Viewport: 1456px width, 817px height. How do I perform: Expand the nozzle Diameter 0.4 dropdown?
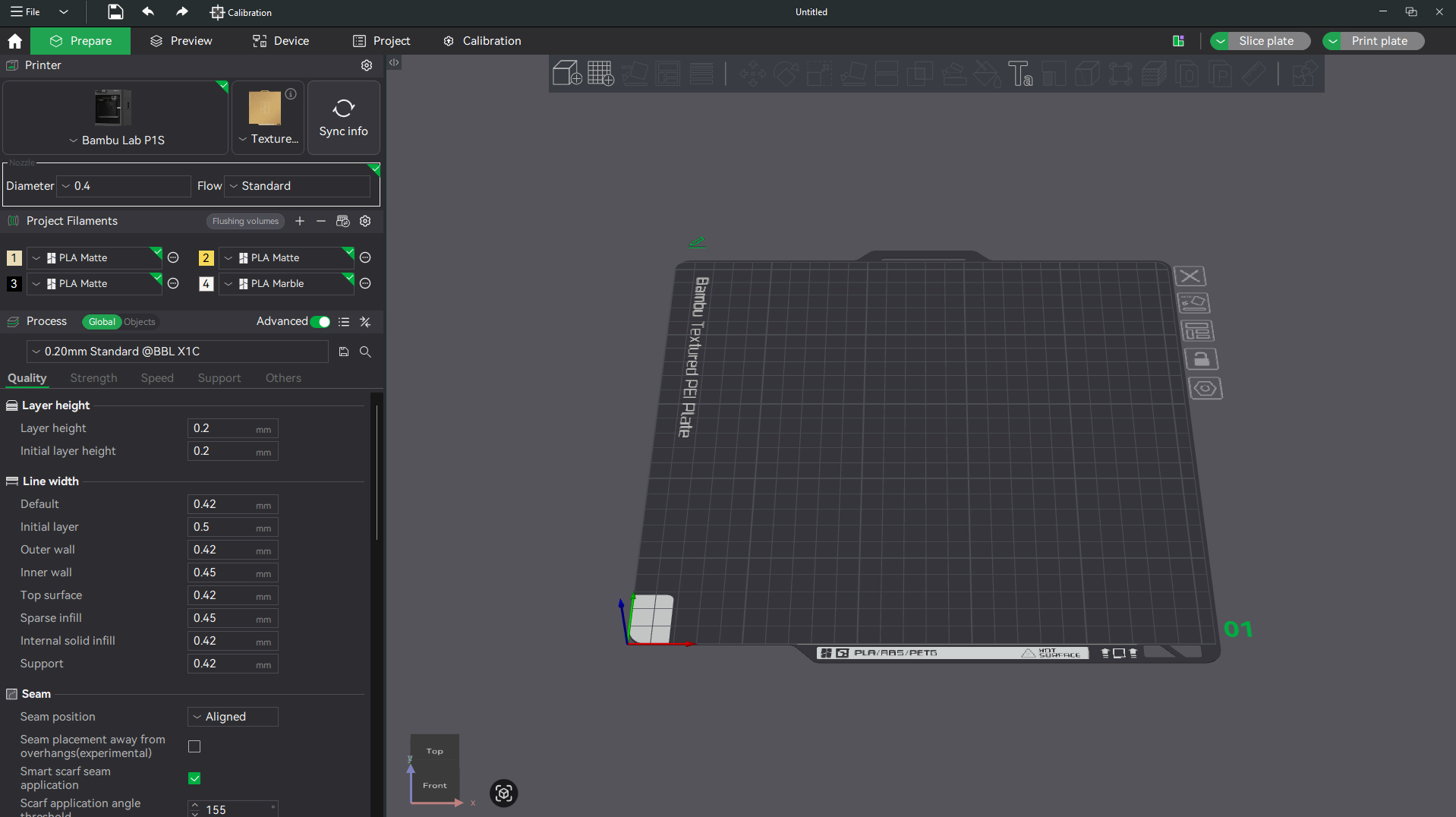coord(124,186)
